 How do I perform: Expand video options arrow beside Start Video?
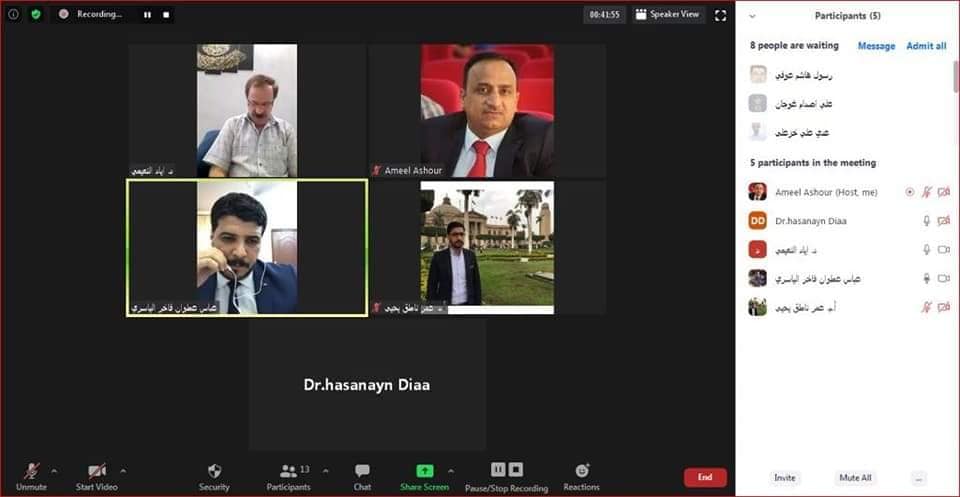point(123,470)
